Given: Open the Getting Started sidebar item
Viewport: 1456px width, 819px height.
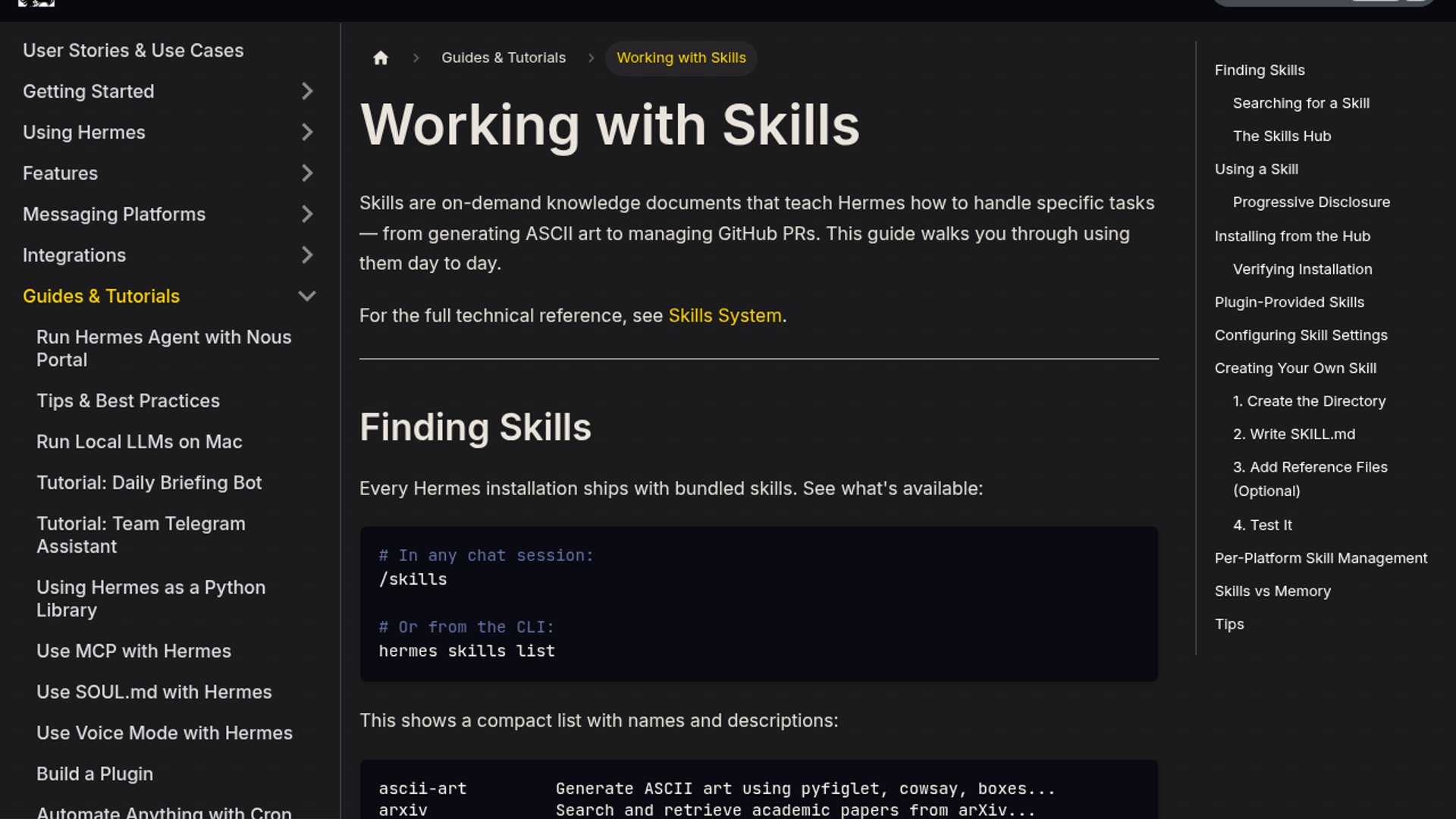Looking at the screenshot, I should click(89, 92).
